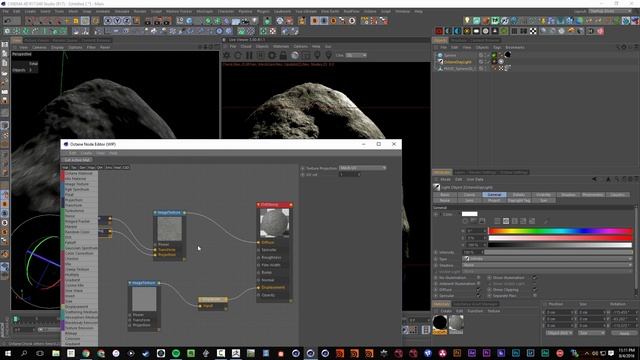Toggle Show Clipping checkbox
This screenshot has width=640, height=360.
pyautogui.click(x=534, y=290)
